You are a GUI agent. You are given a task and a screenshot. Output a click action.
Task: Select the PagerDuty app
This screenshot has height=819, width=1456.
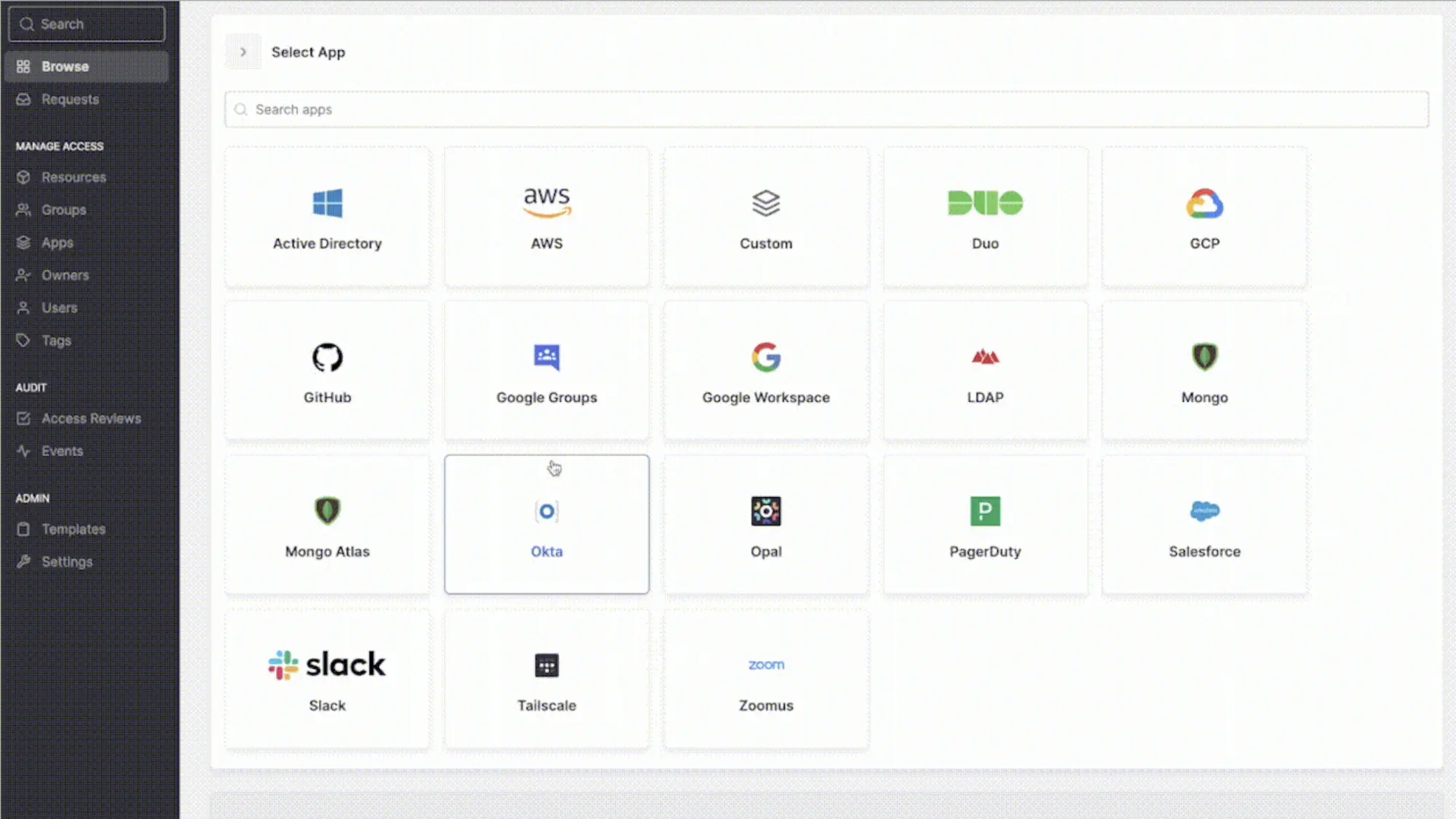pyautogui.click(x=985, y=524)
